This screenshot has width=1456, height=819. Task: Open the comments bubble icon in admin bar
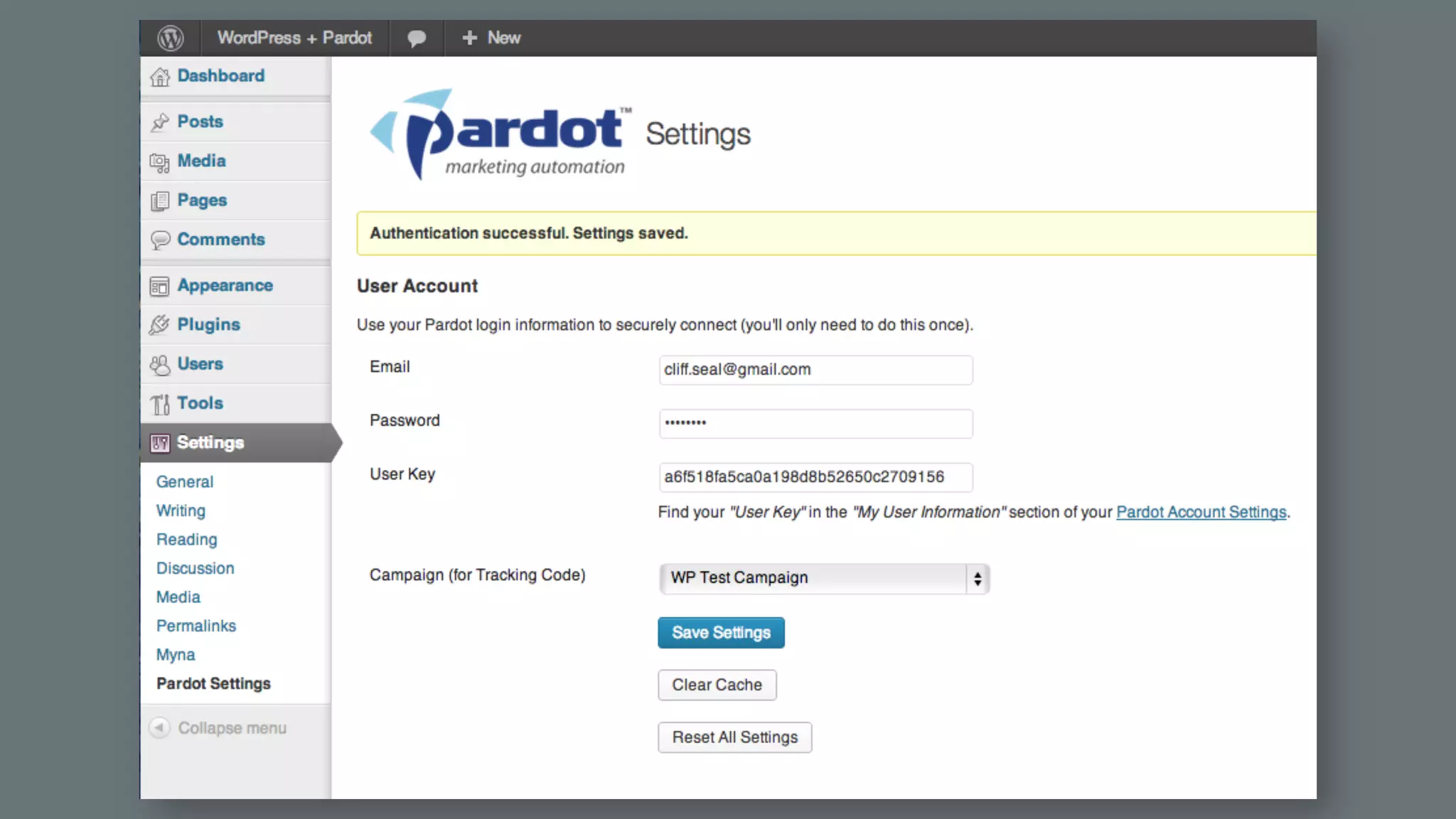[417, 38]
